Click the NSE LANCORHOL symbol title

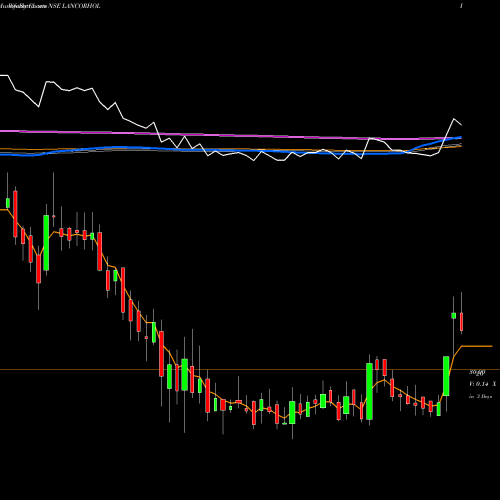click(x=74, y=6)
